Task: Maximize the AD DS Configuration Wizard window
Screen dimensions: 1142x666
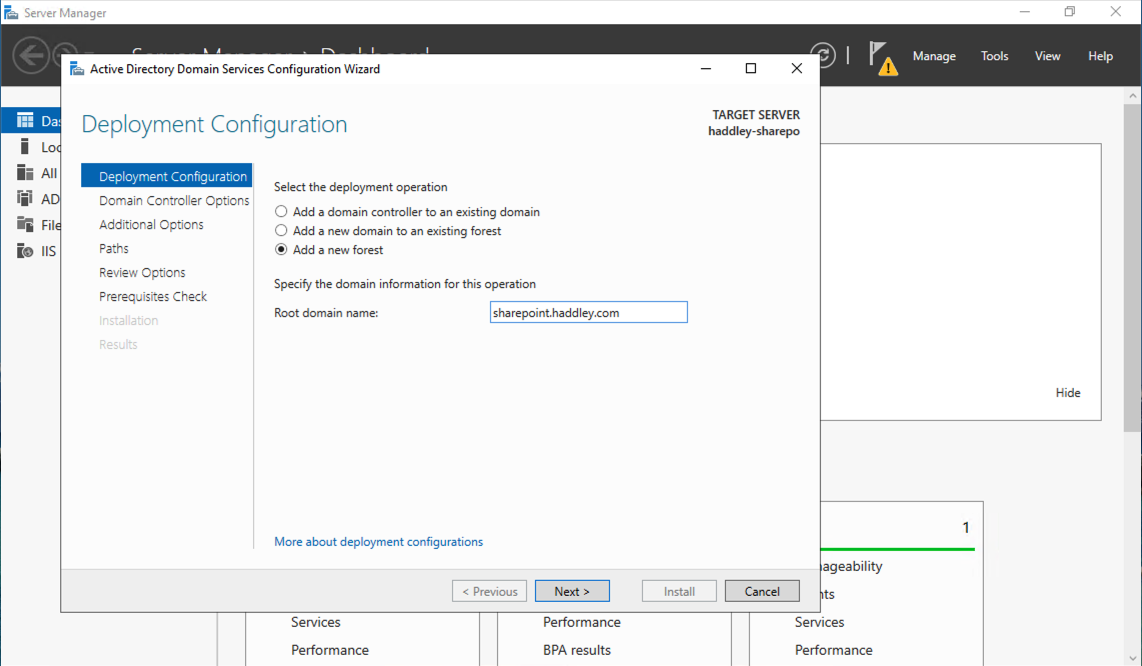Action: tap(751, 68)
